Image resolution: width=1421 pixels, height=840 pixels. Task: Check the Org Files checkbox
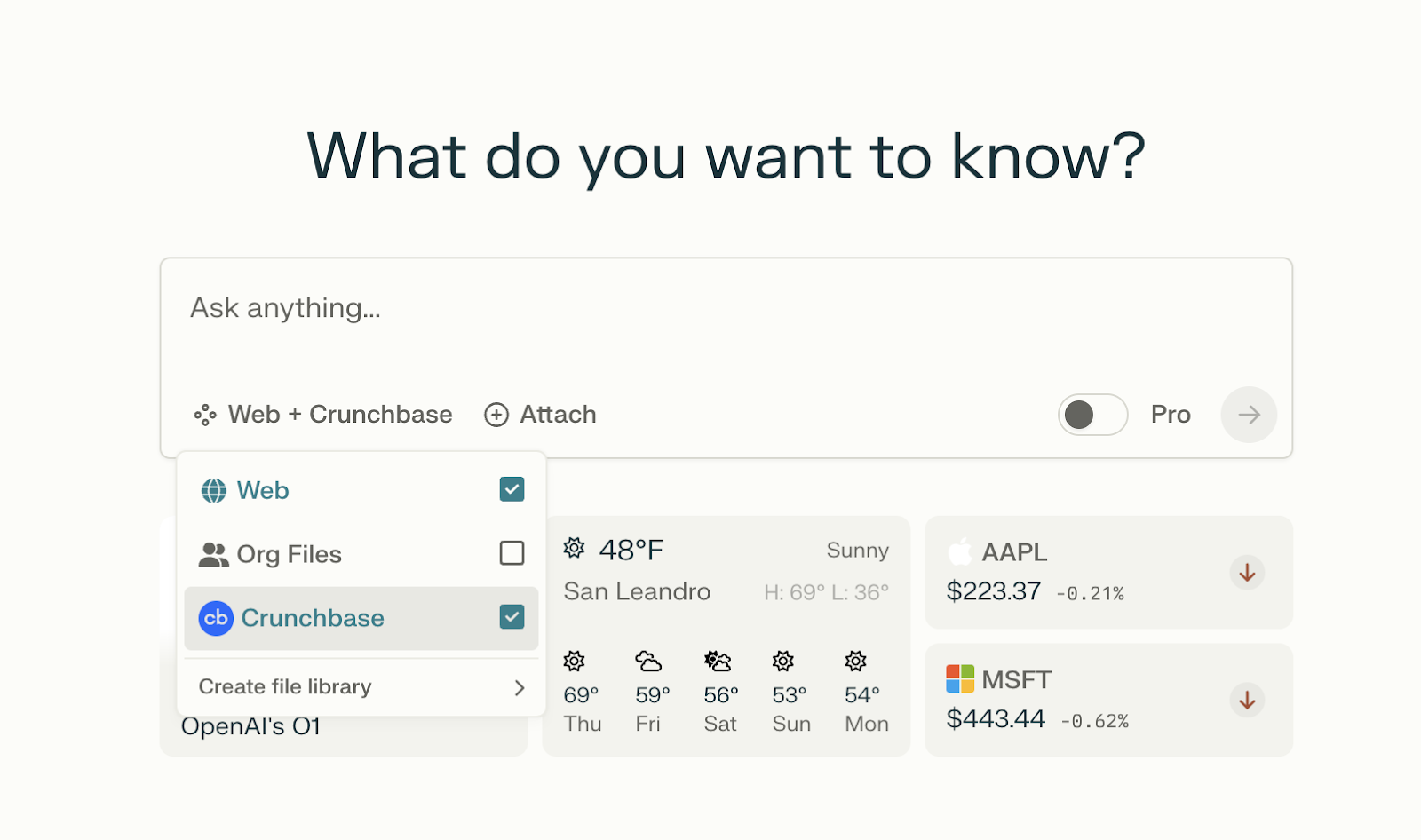point(512,553)
